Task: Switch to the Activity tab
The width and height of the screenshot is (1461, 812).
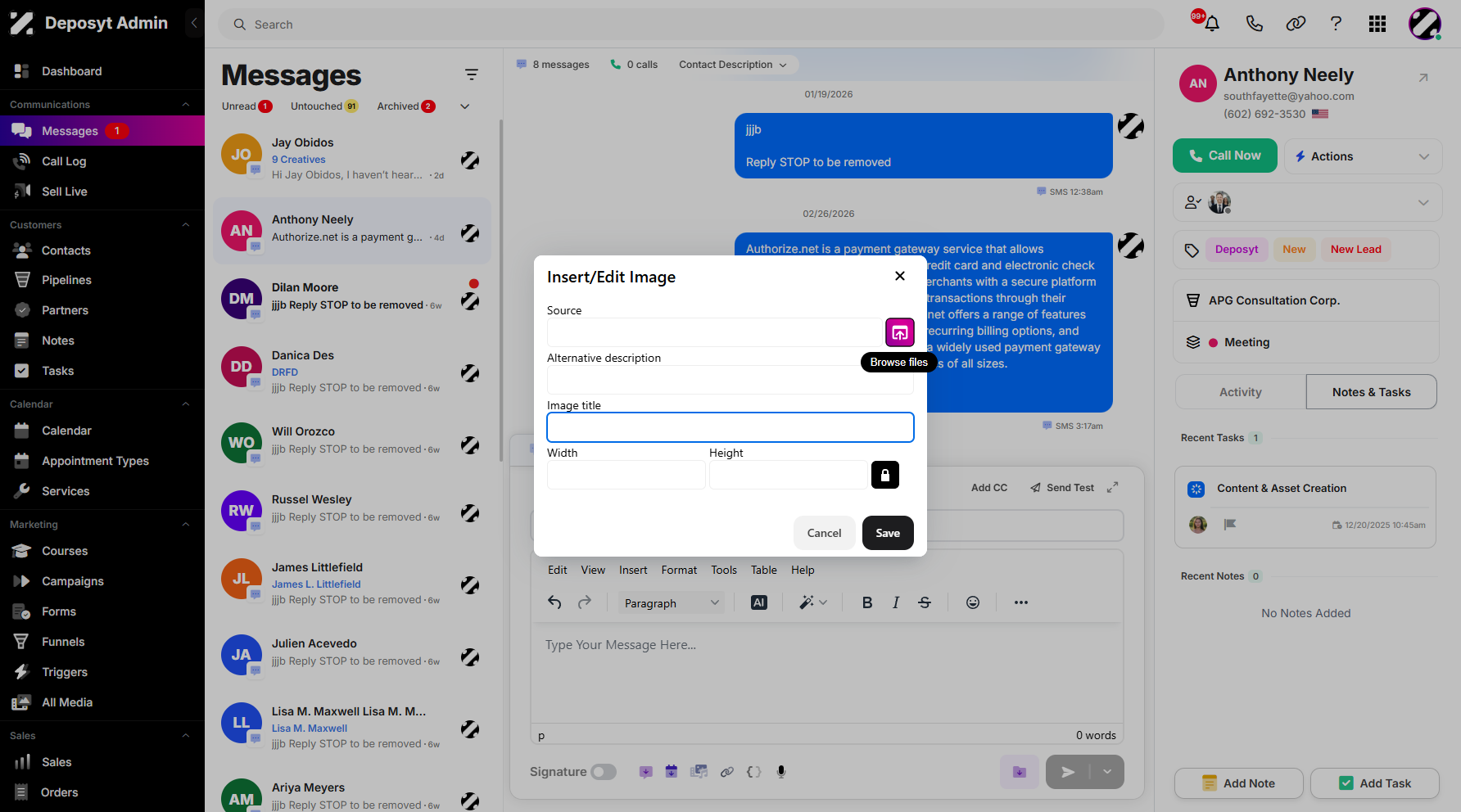Action: (1240, 392)
